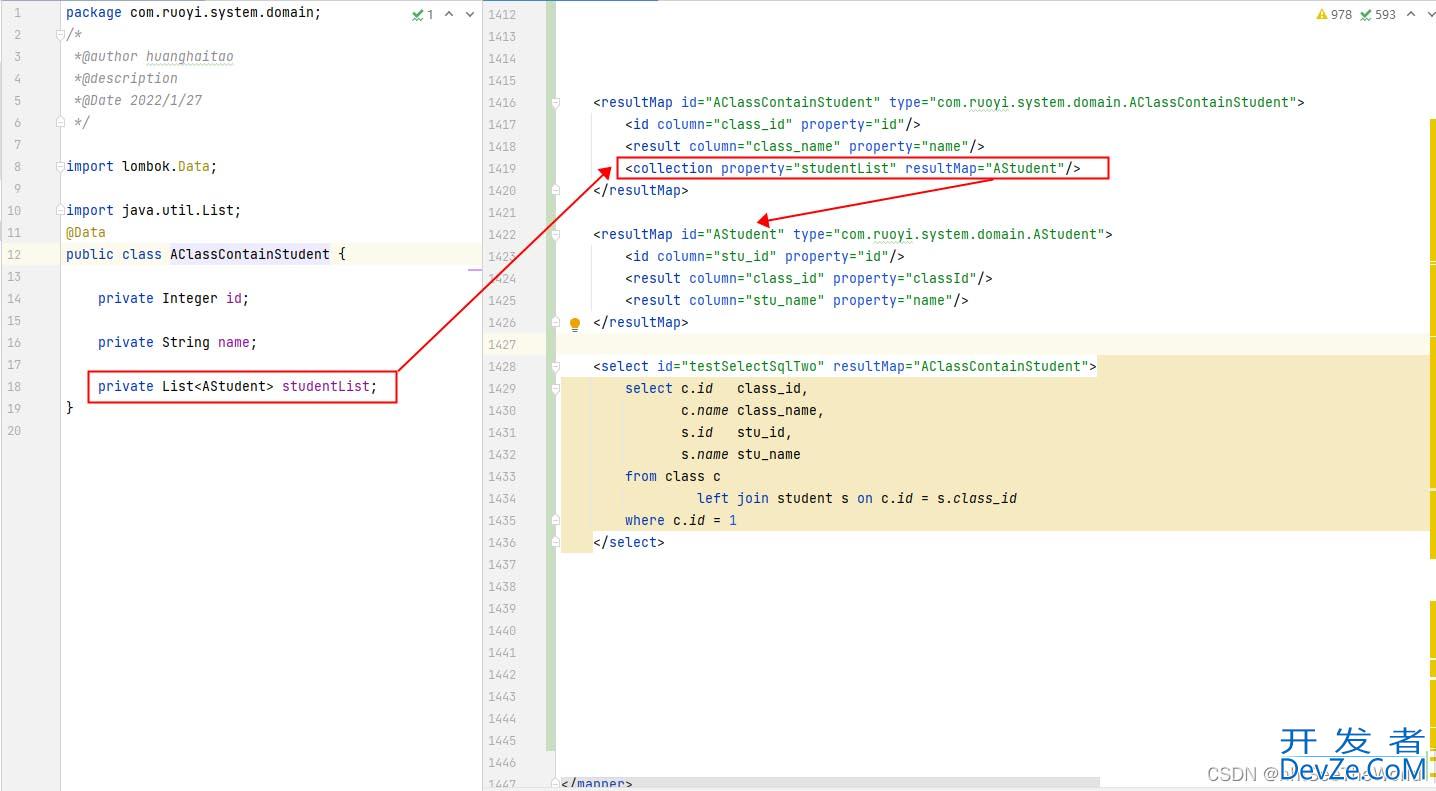Click the fold end marker at line 1435
This screenshot has width=1436, height=791.
click(555, 520)
